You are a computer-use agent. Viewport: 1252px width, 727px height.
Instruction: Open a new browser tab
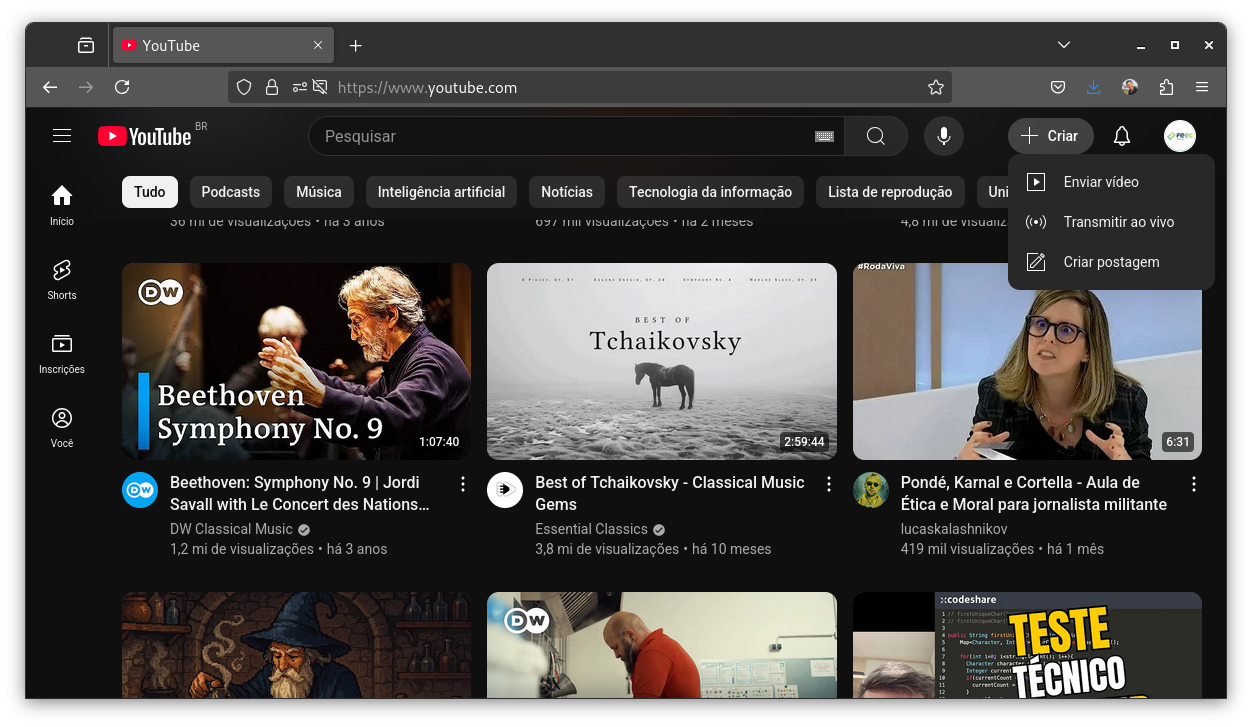tap(355, 46)
